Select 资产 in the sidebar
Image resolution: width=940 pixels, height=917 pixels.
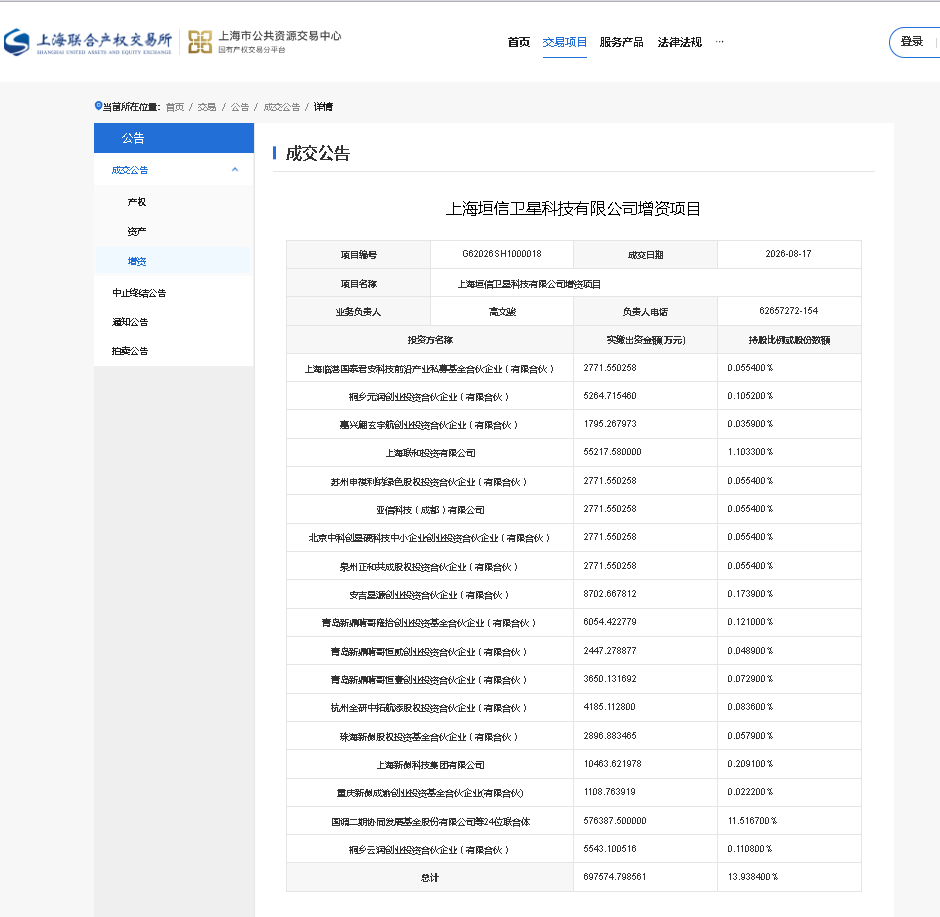(137, 231)
